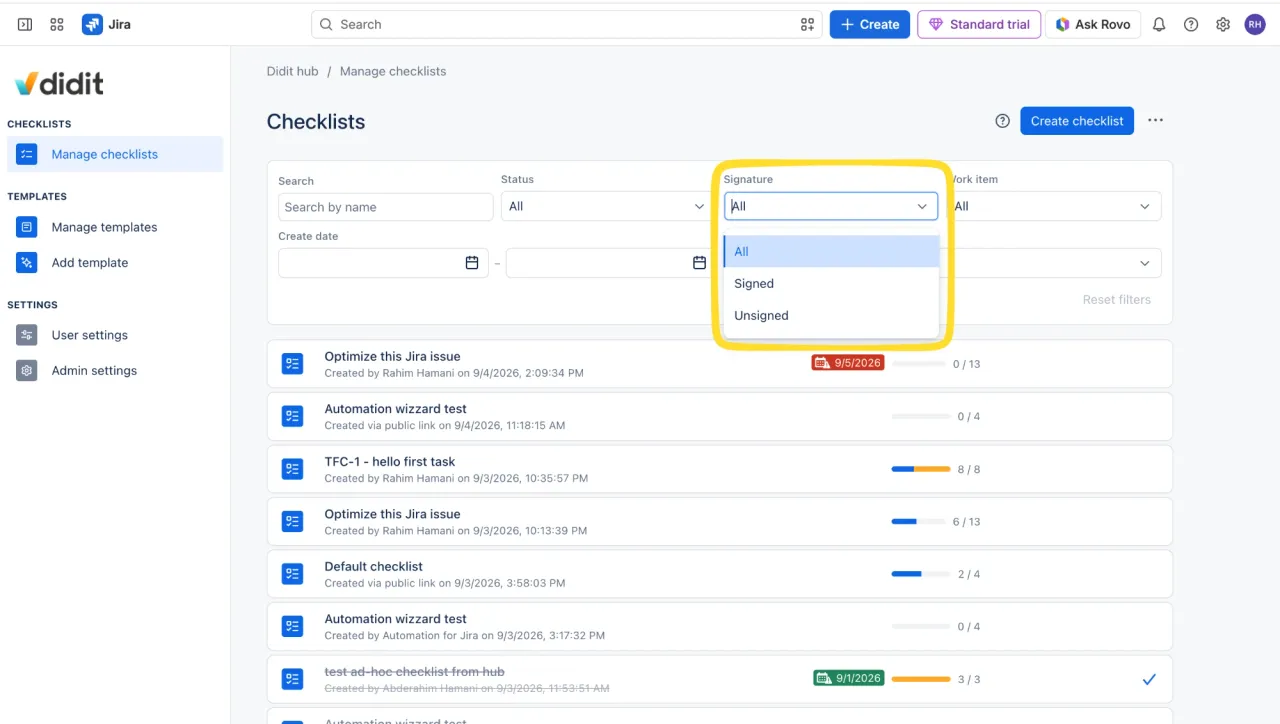Click progress bar showing 3 / 3

(920, 679)
